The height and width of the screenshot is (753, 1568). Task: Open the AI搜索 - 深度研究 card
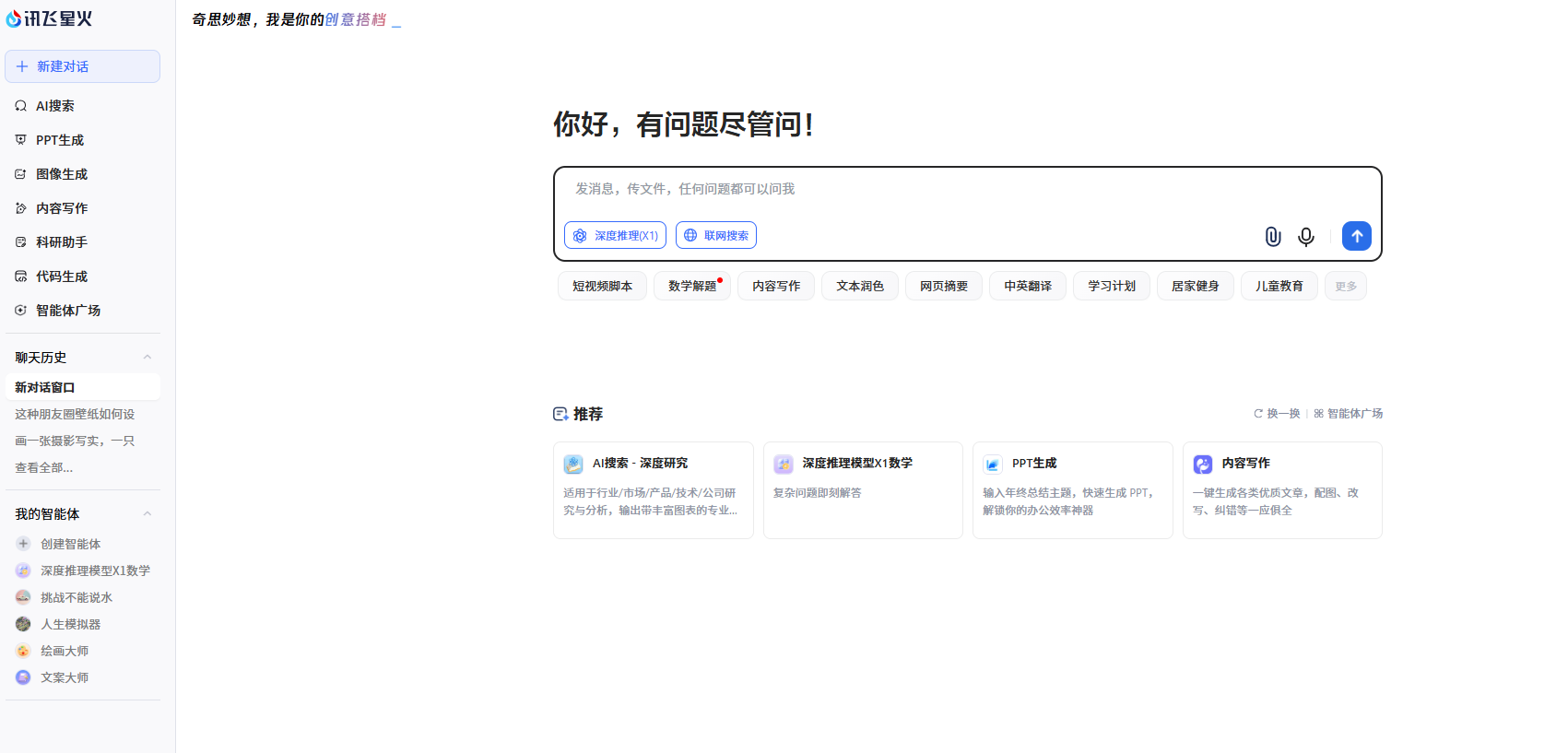tap(654, 490)
